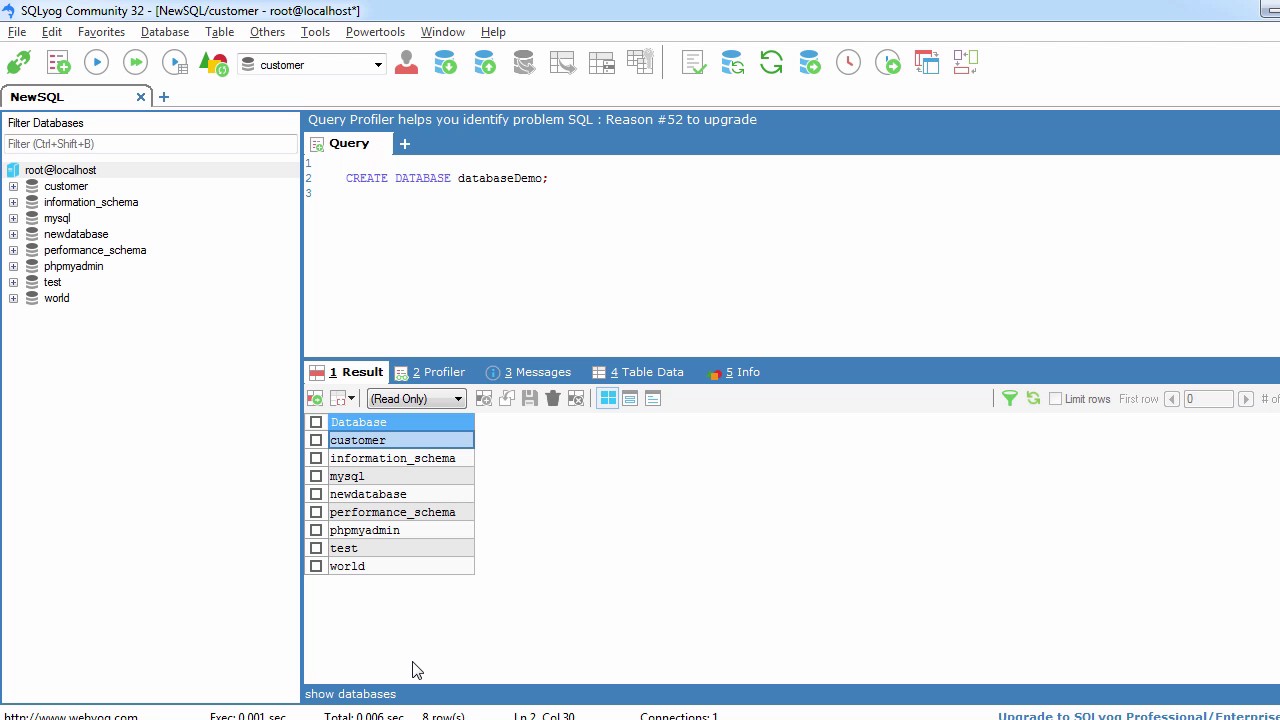Open the database synchronization icon

coord(732,63)
